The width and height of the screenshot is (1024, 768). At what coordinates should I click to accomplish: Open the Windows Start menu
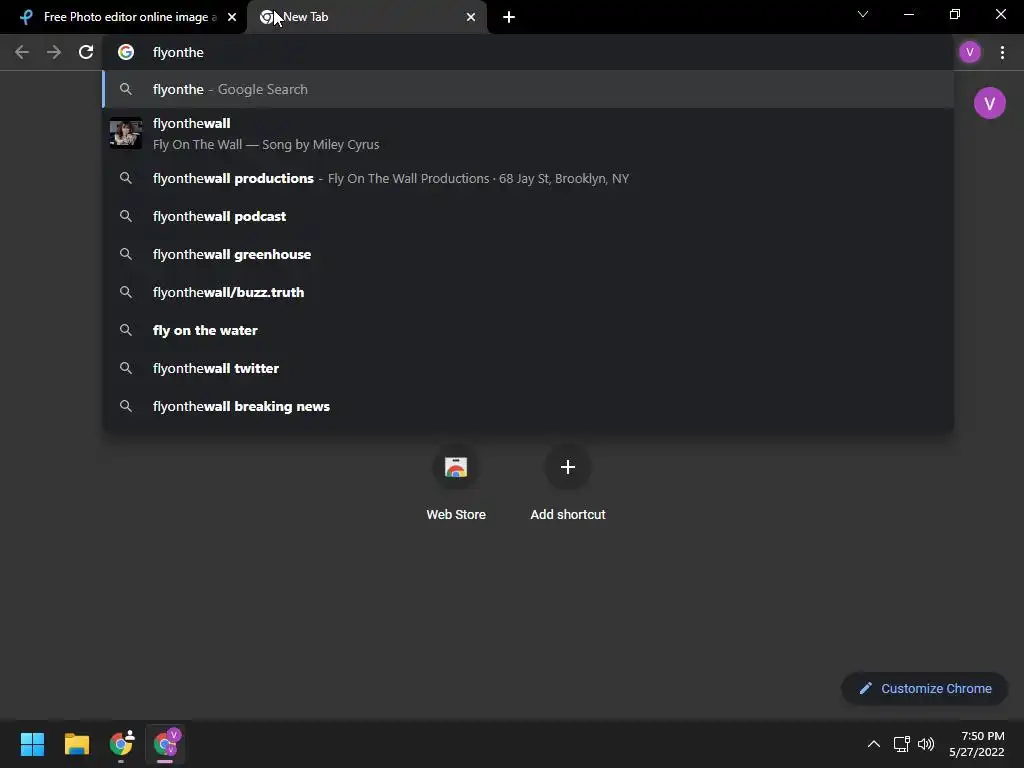pyautogui.click(x=32, y=744)
